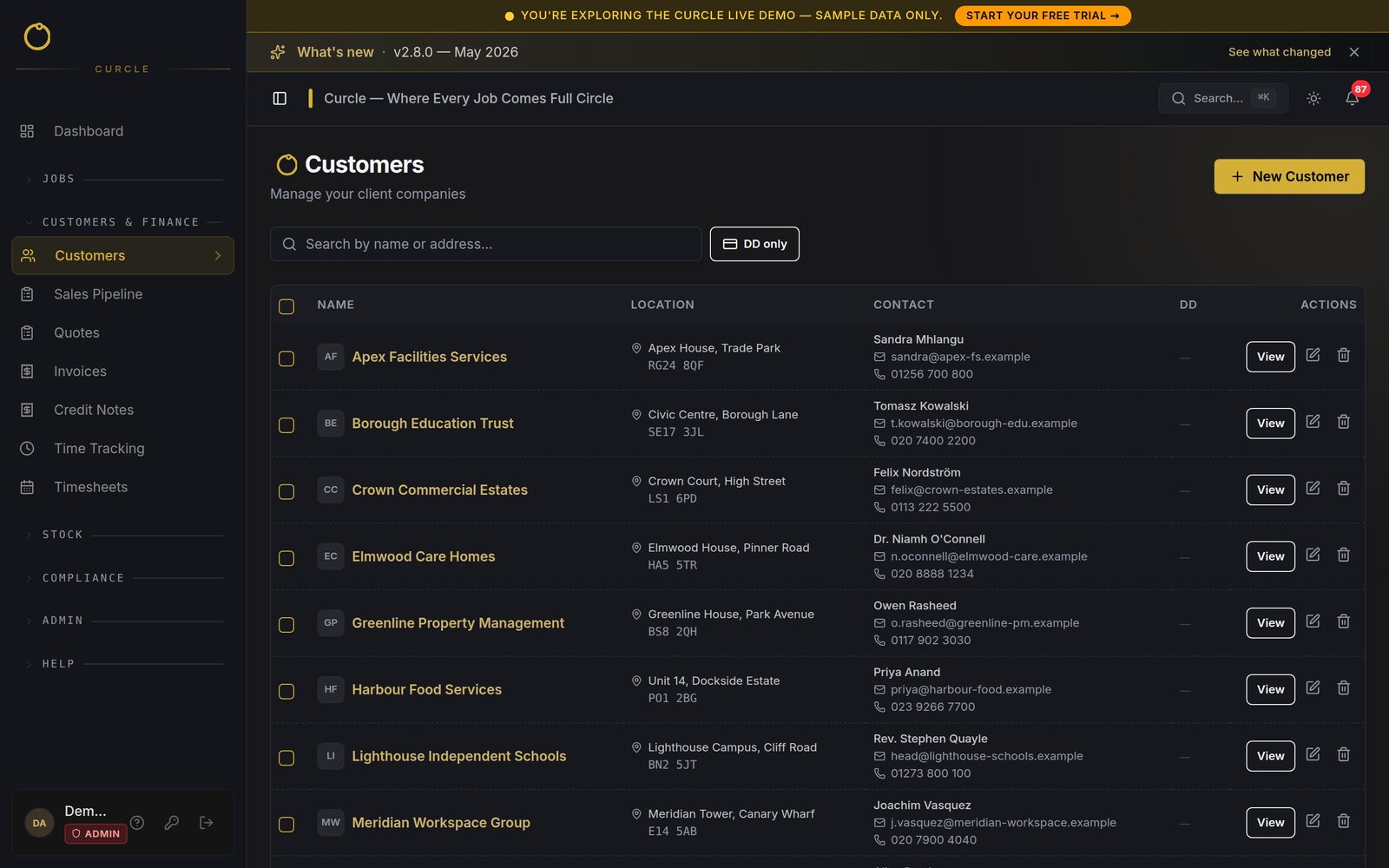Delete Borough Education Trust customer
Screen dimensions: 1389x868
coord(1343,422)
